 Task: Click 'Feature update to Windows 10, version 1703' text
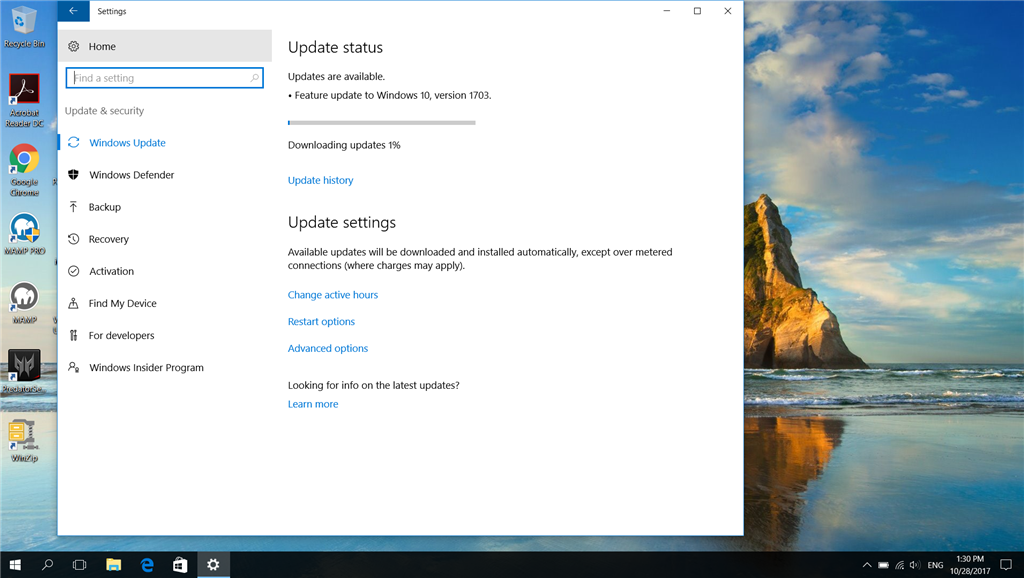click(x=392, y=95)
